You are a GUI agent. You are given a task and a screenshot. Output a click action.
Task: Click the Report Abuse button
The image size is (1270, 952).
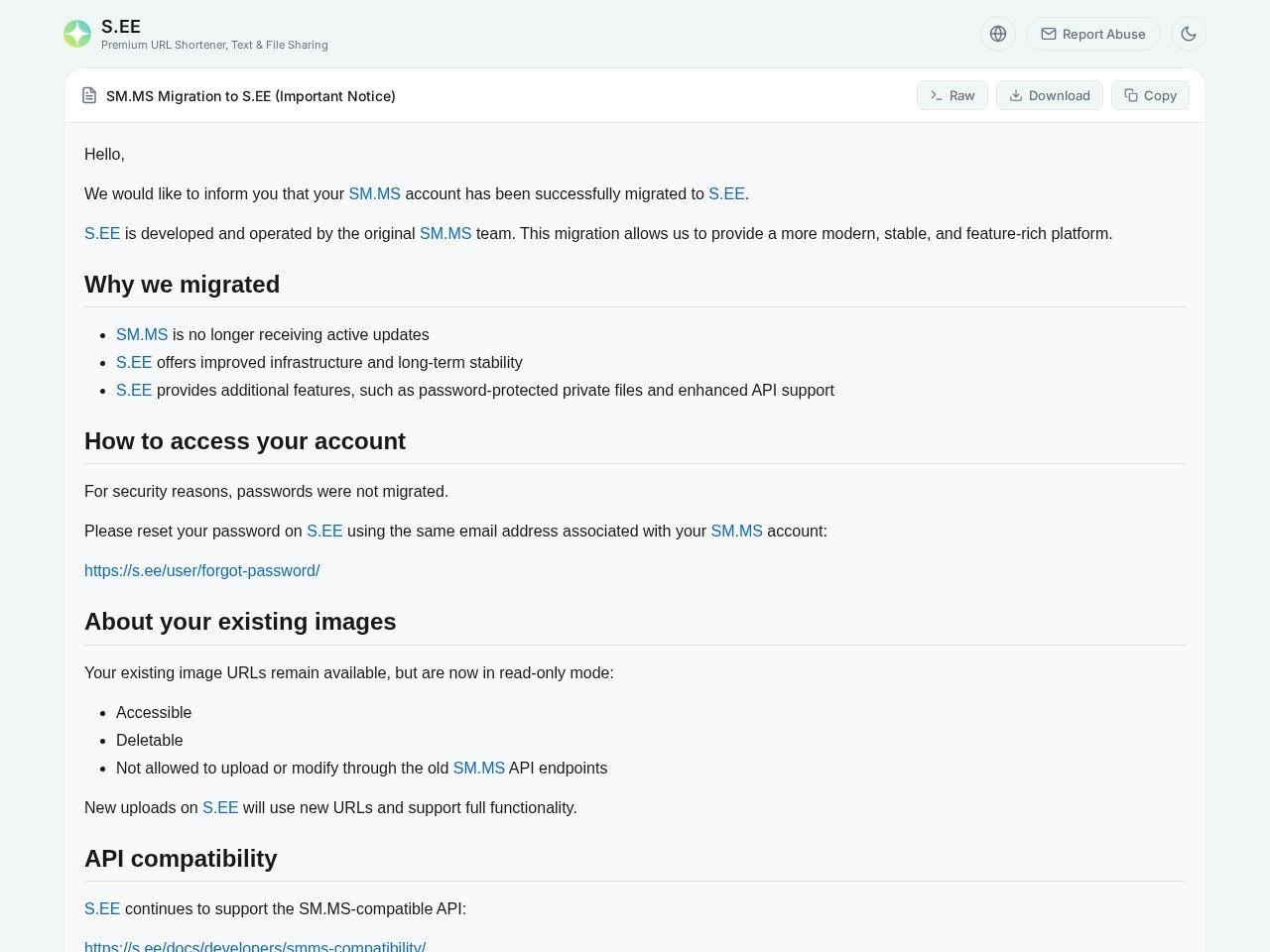tap(1093, 34)
